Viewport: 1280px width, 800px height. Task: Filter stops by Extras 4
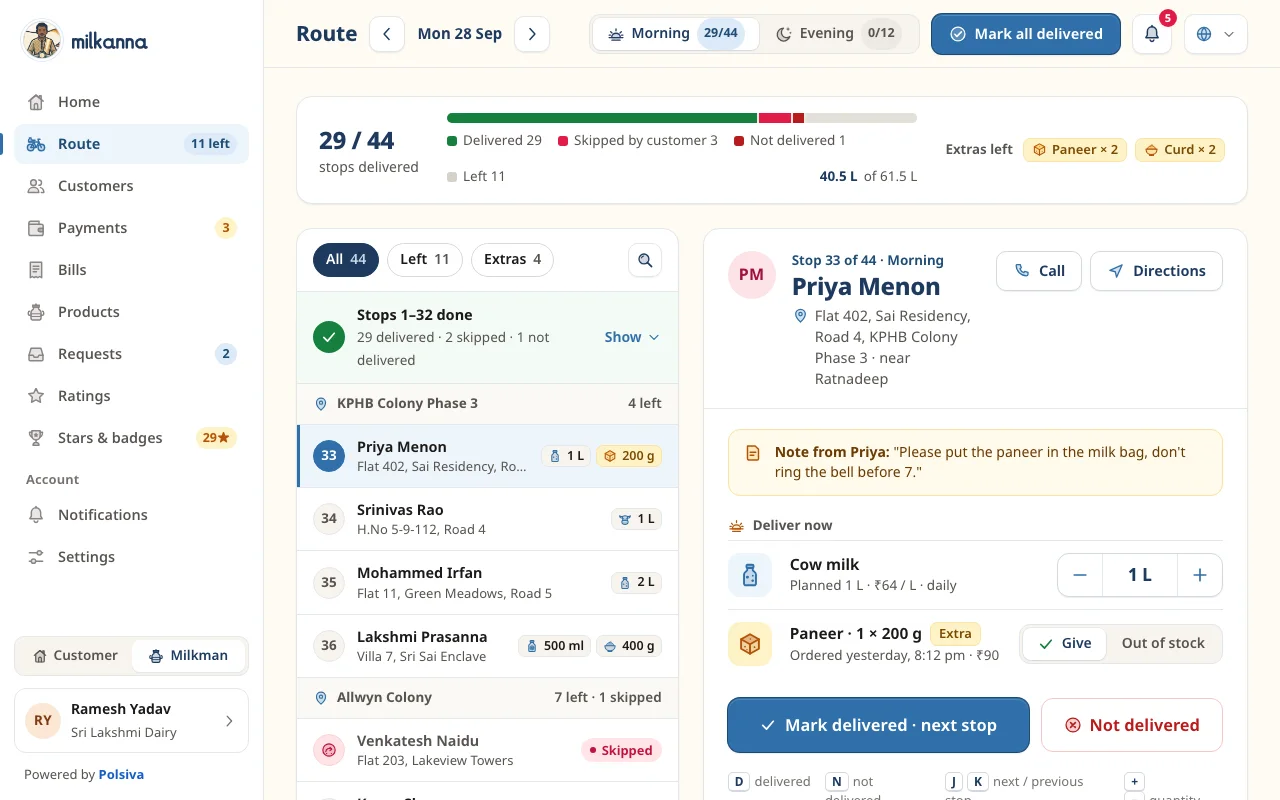[512, 260]
